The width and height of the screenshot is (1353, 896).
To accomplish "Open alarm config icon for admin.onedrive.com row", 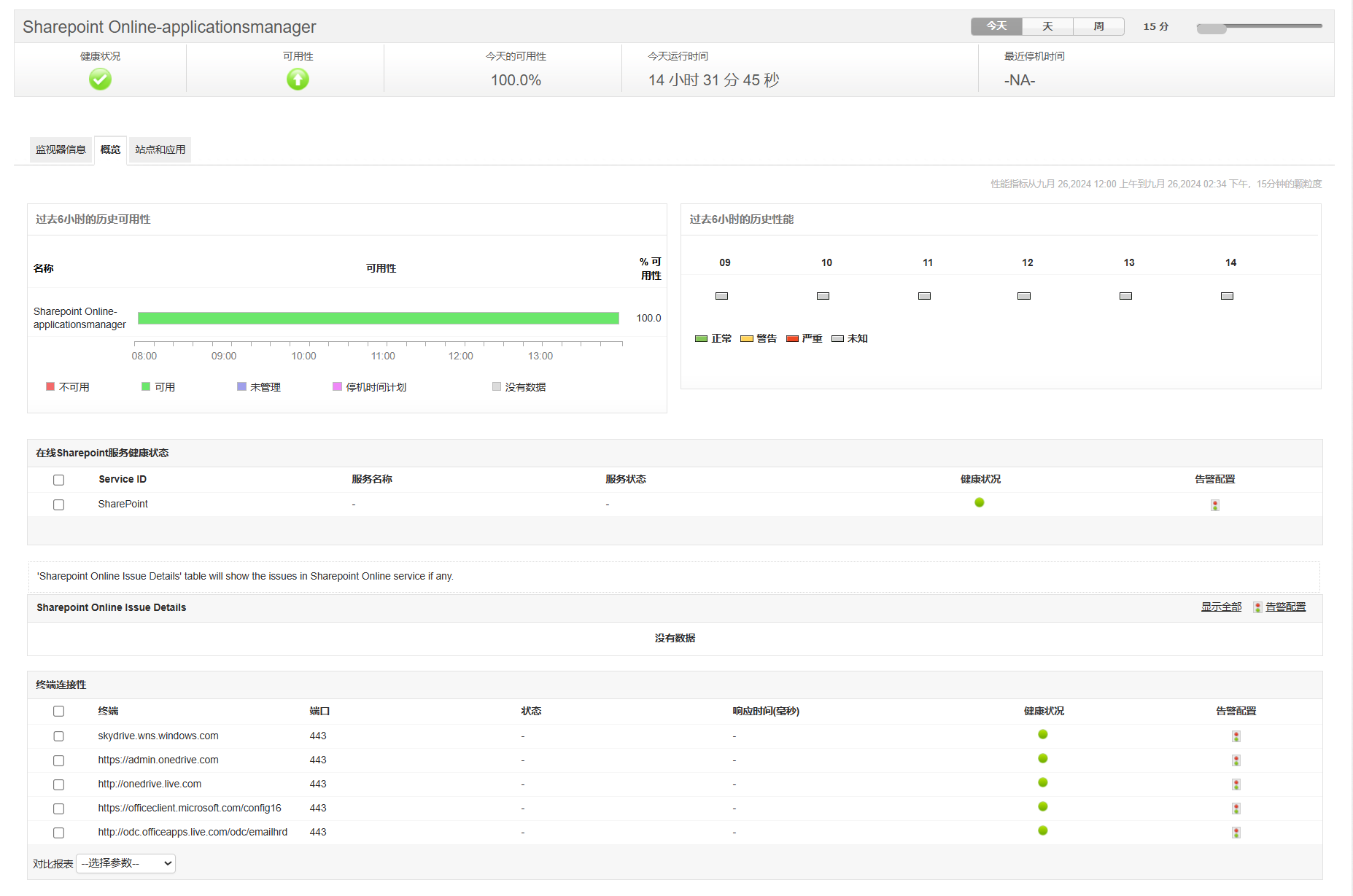I will point(1236,760).
